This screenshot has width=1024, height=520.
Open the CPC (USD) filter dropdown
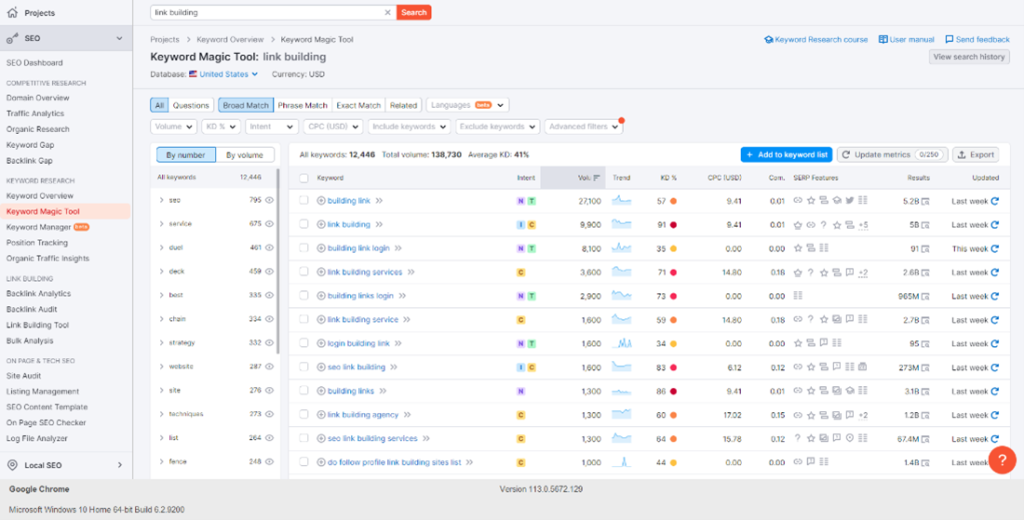(x=333, y=127)
